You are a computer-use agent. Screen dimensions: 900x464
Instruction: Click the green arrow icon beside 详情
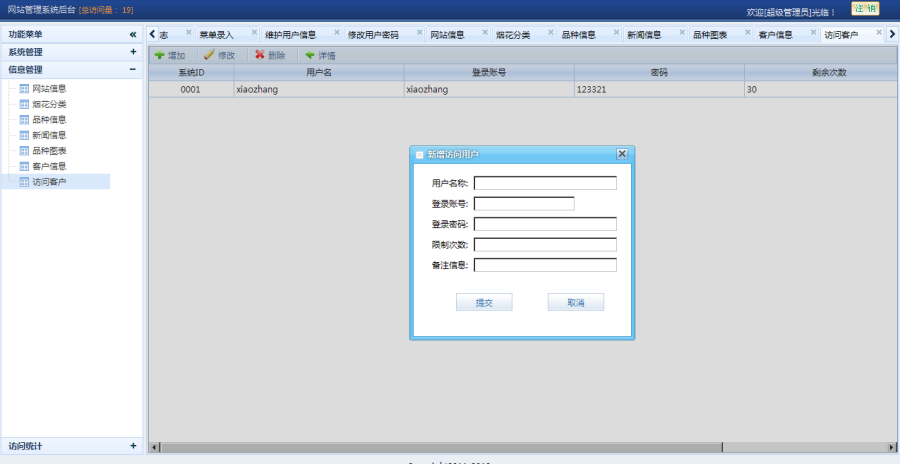[310, 55]
